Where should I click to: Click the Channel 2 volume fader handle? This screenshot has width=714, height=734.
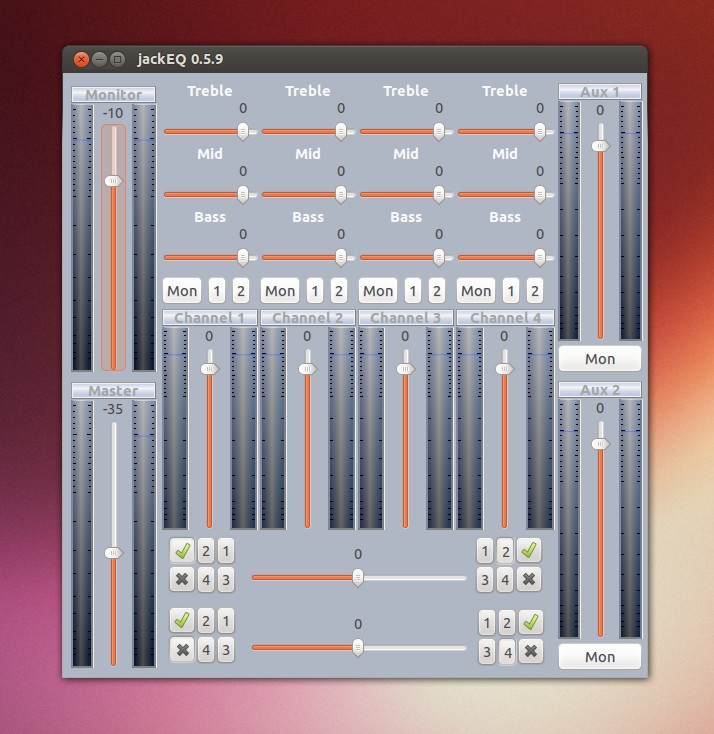click(x=307, y=369)
